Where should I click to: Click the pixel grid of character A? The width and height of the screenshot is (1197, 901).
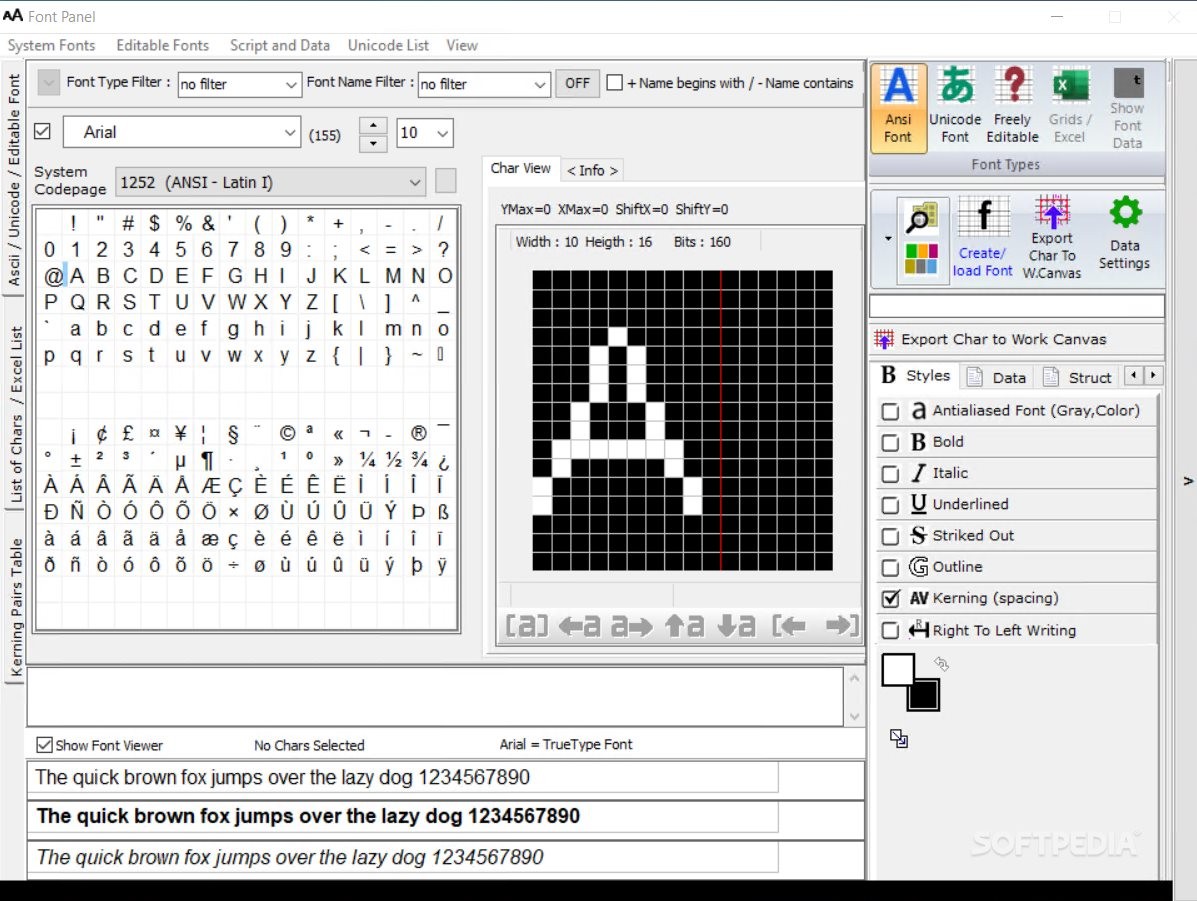(x=682, y=420)
